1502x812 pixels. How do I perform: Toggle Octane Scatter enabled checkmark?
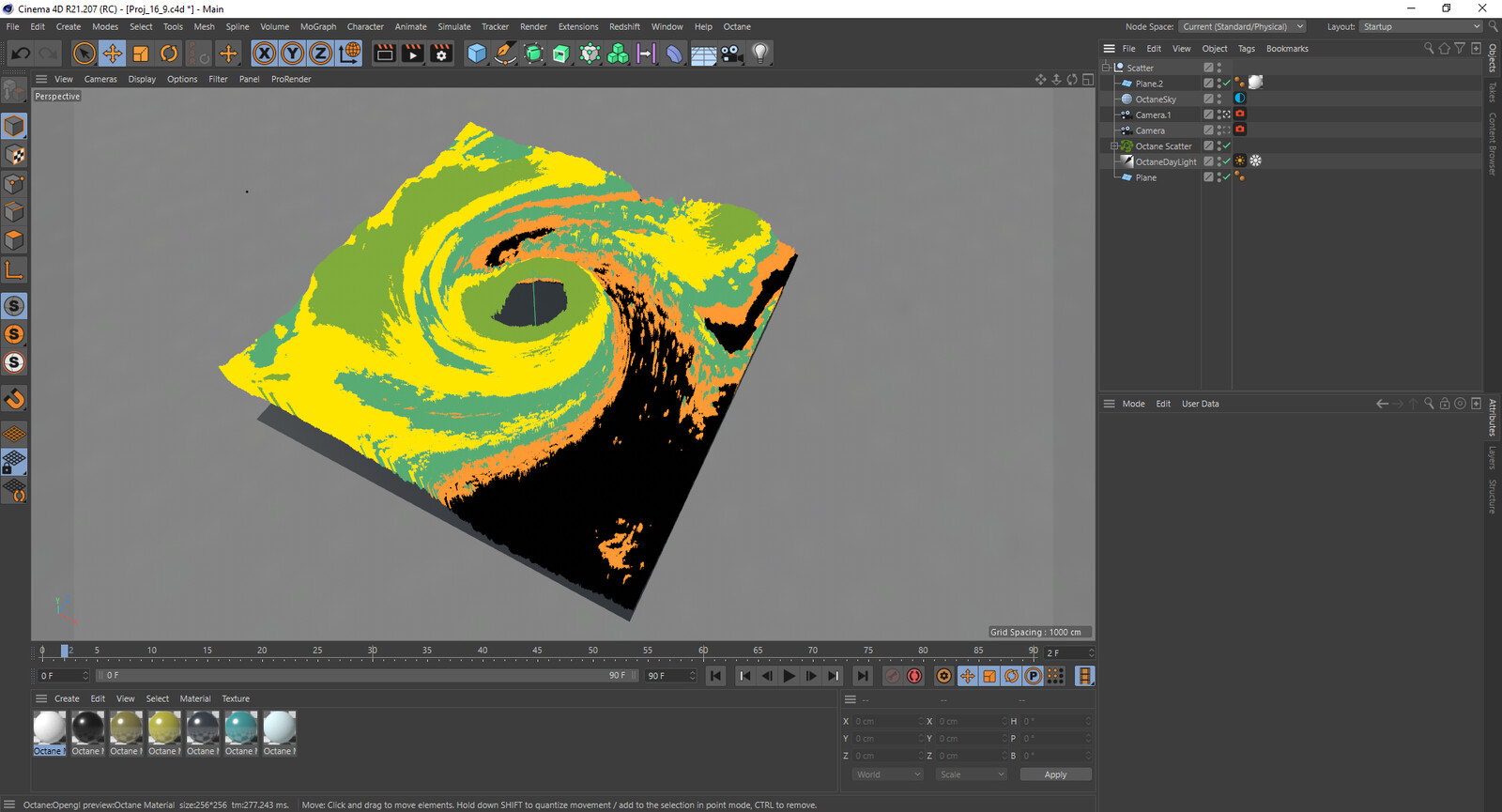[1226, 146]
